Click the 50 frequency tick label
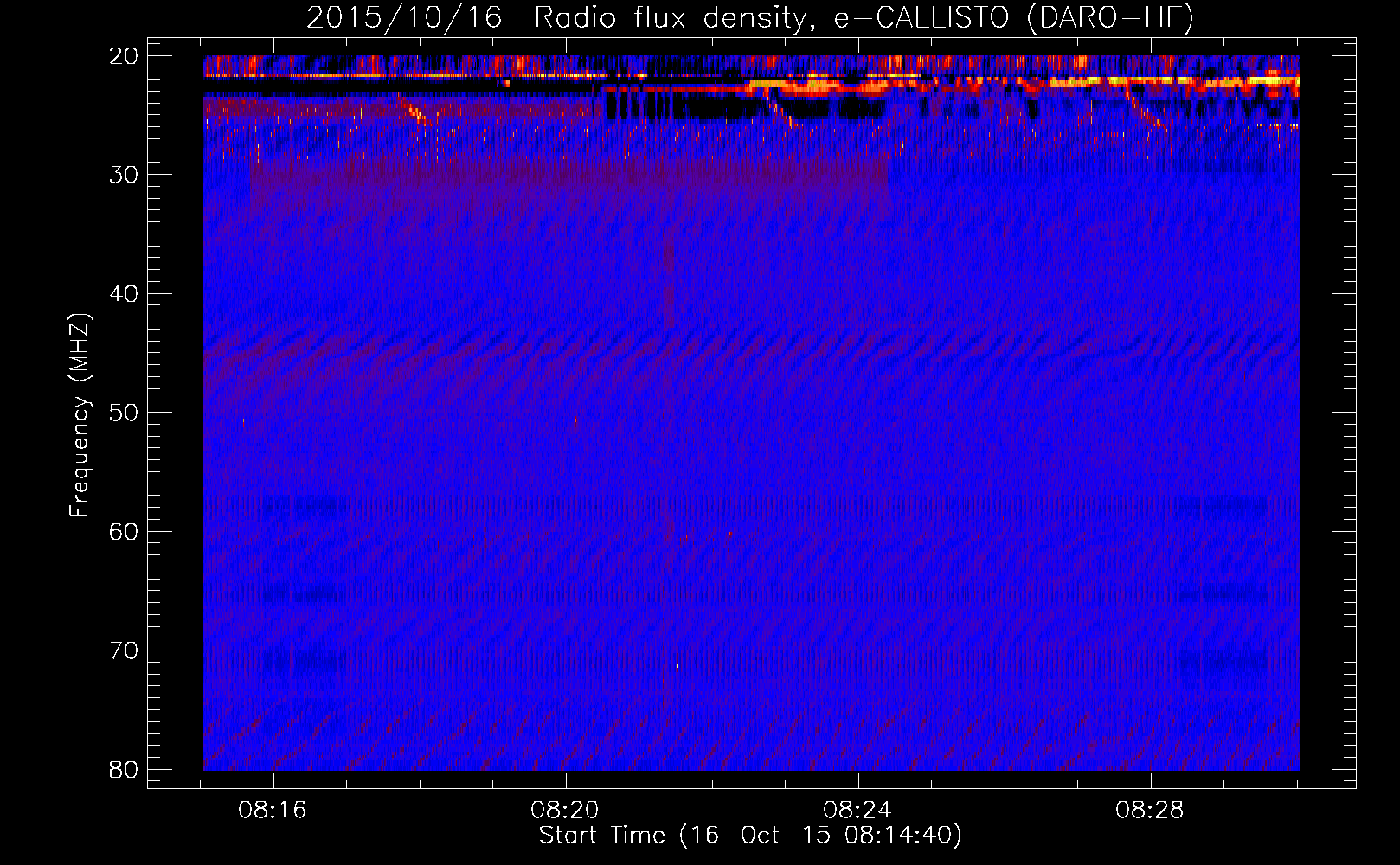 [x=125, y=413]
